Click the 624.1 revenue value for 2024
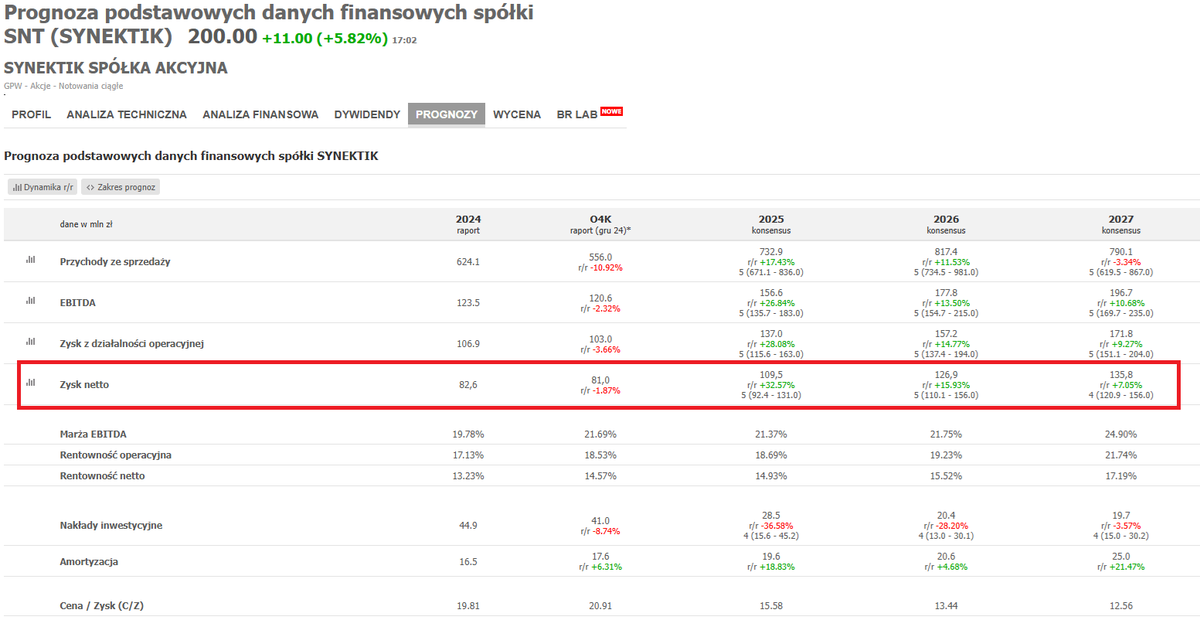This screenshot has height=620, width=1200. point(468,262)
